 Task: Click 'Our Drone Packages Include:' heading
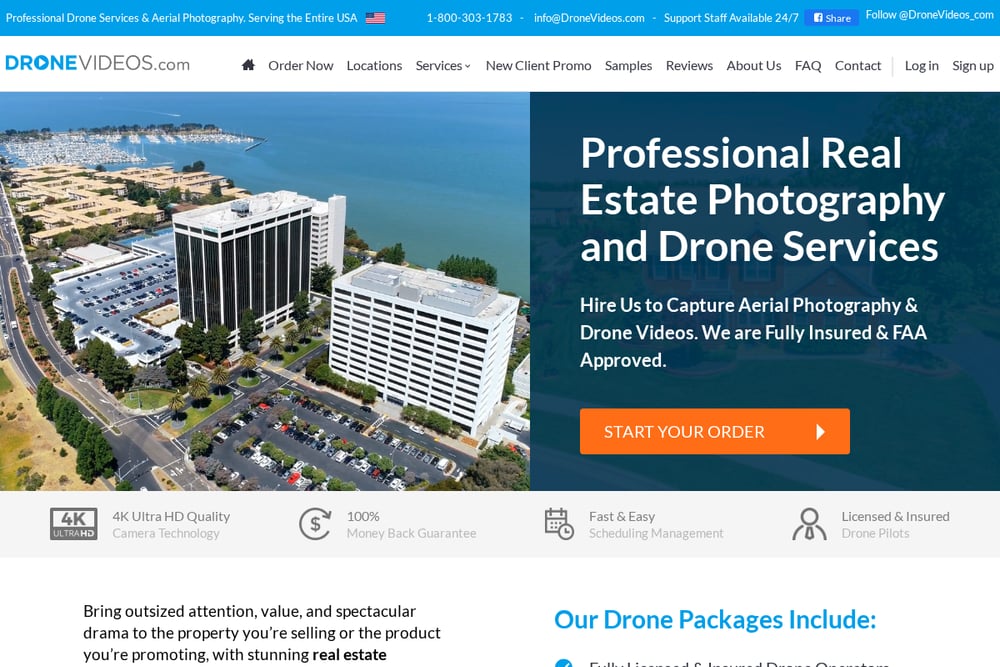[715, 620]
